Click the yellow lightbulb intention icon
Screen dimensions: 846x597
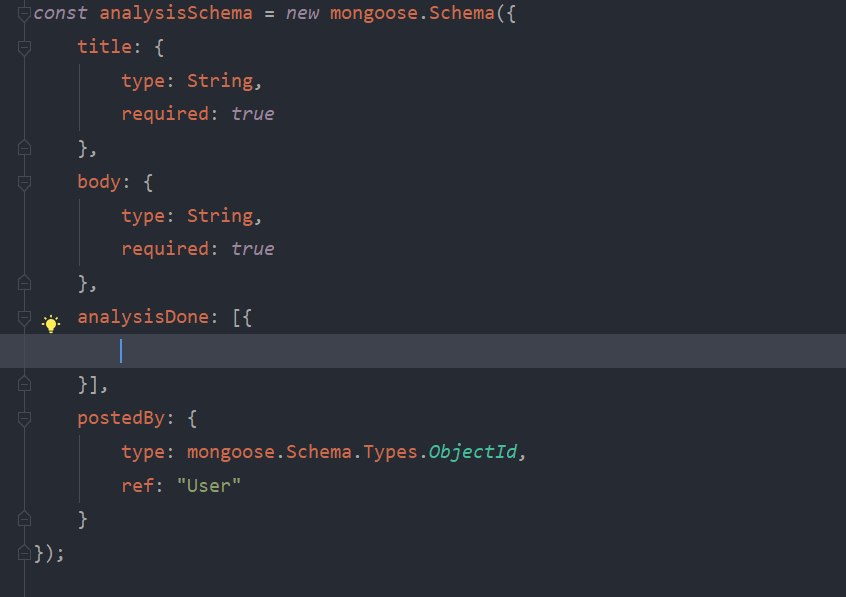click(51, 323)
